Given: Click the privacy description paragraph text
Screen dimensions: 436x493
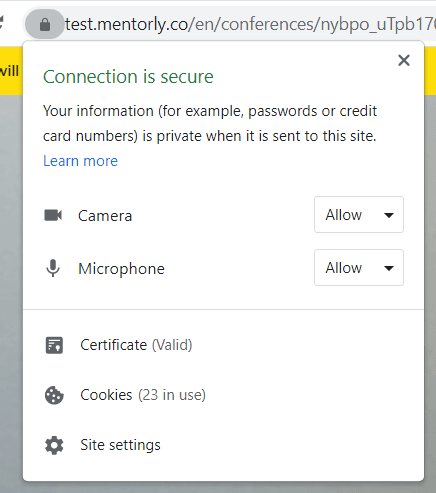Looking at the screenshot, I should 210,123.
